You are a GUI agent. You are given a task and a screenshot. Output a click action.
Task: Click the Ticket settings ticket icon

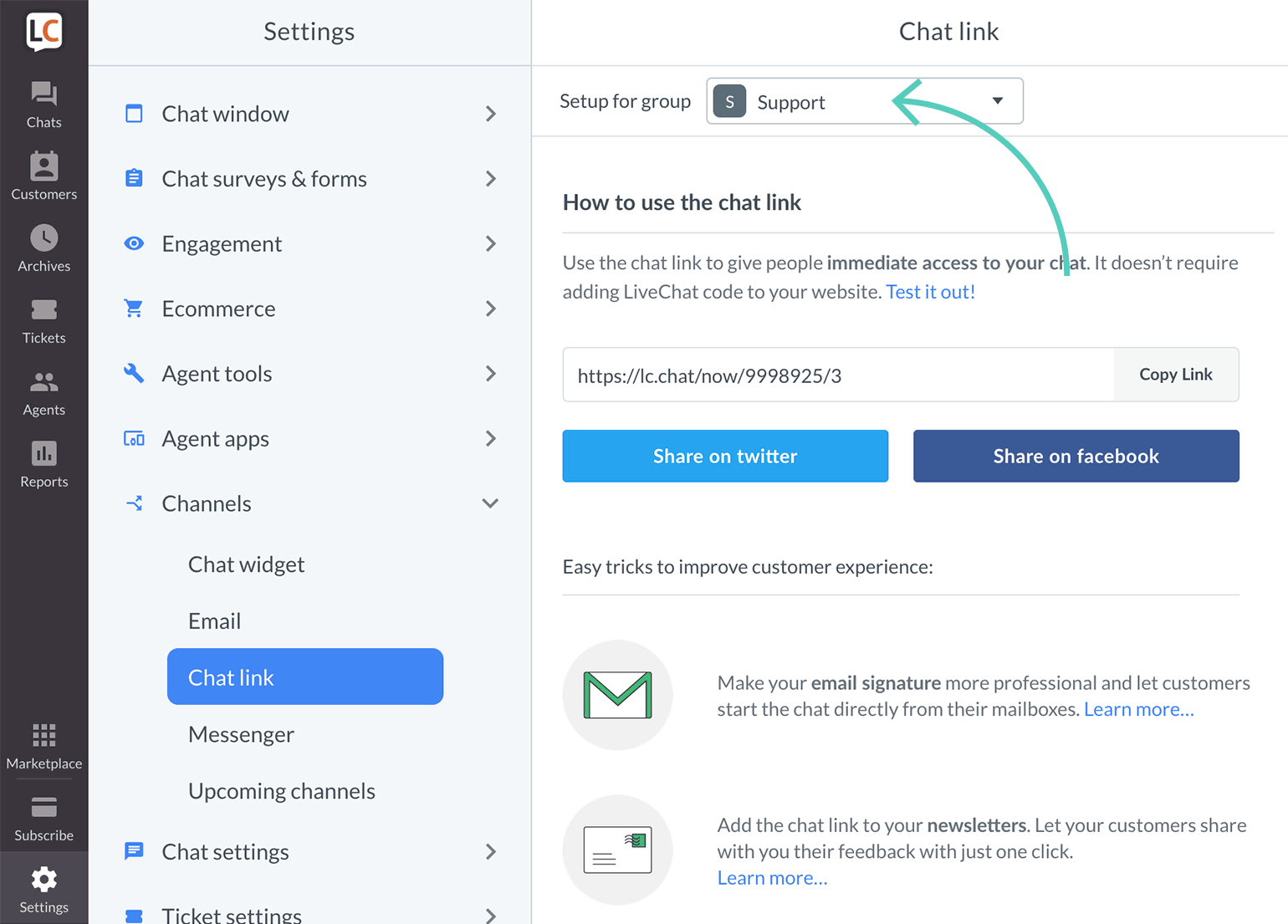point(134,916)
